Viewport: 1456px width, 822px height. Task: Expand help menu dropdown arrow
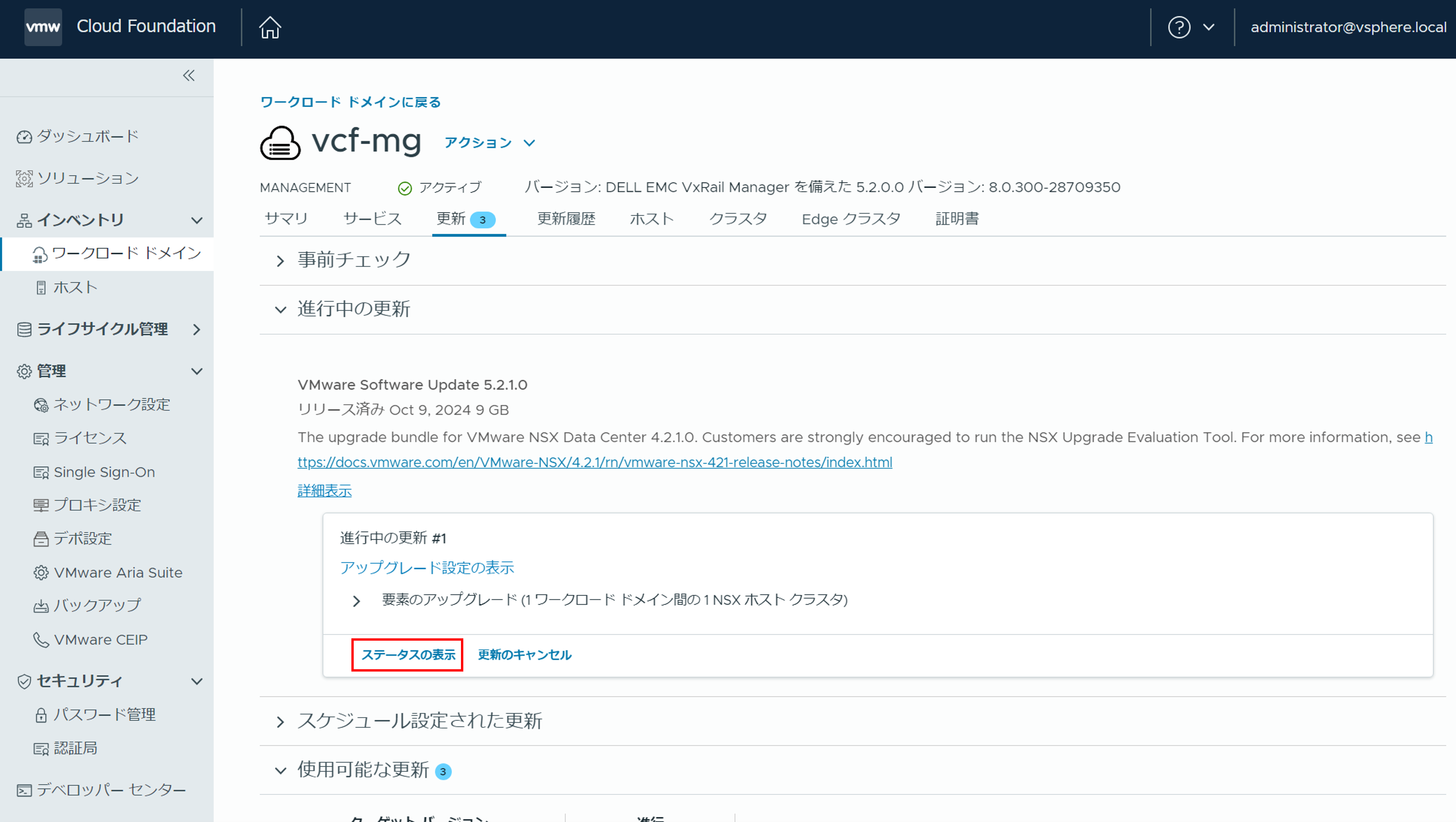tap(1209, 27)
